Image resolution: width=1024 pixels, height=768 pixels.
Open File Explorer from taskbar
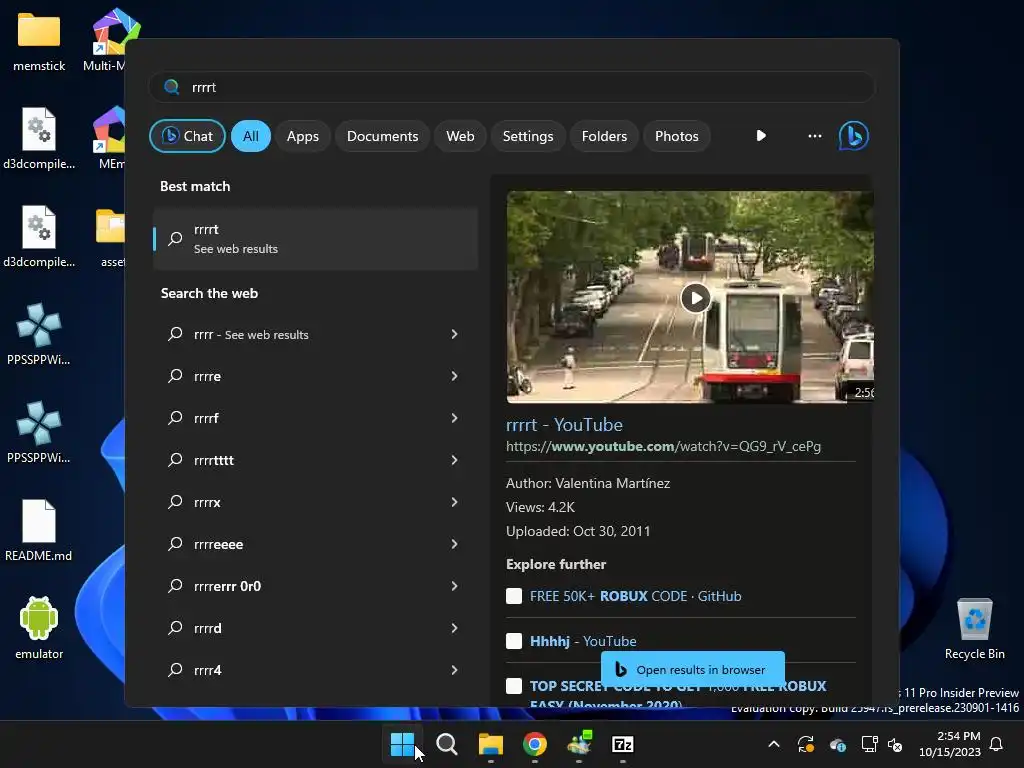(x=490, y=744)
